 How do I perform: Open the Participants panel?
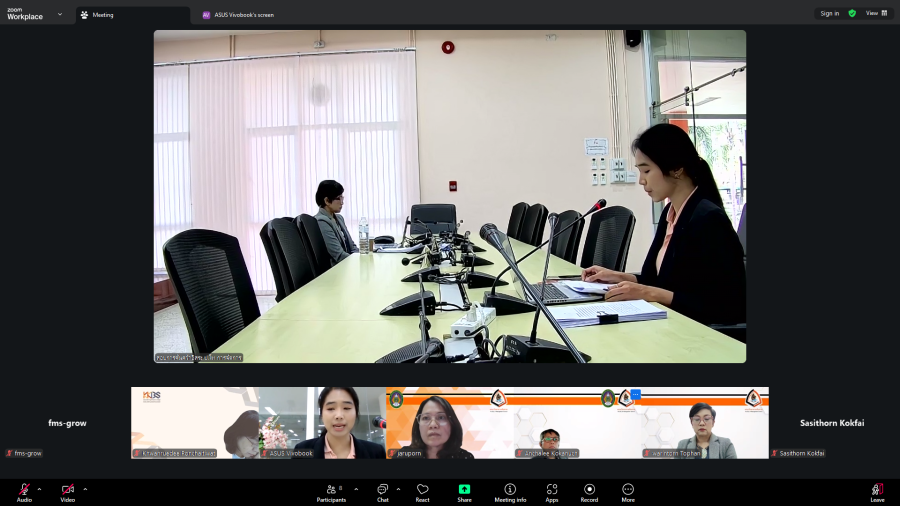click(331, 491)
